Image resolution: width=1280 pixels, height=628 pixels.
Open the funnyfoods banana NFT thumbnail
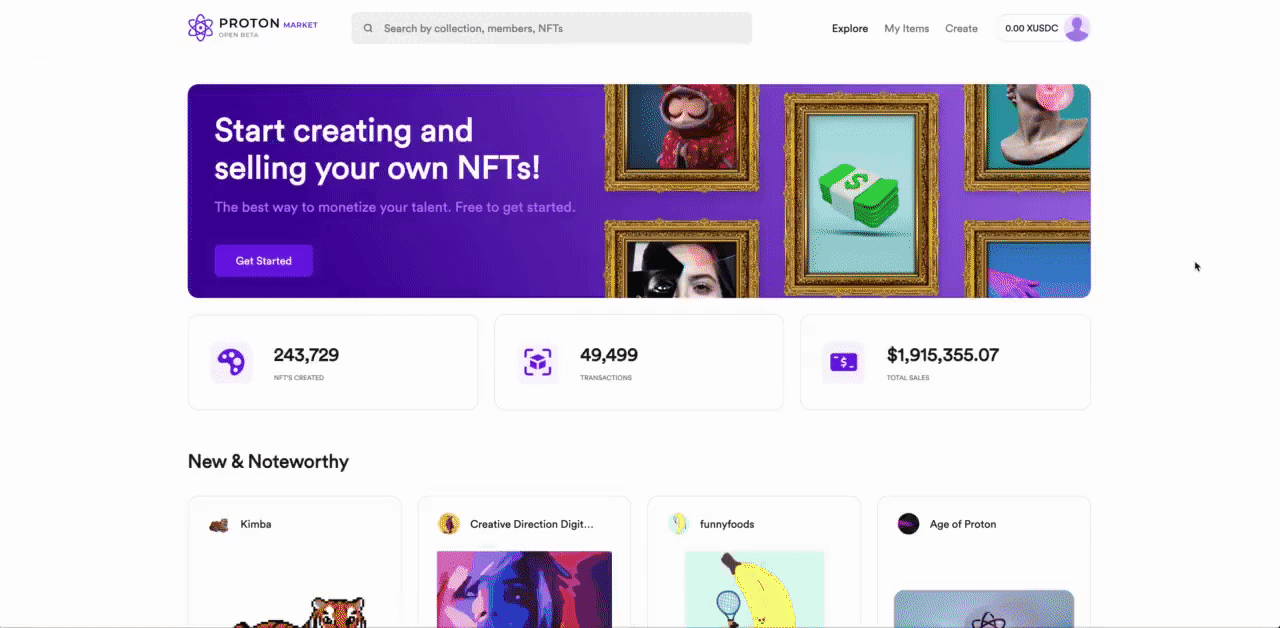coord(754,589)
